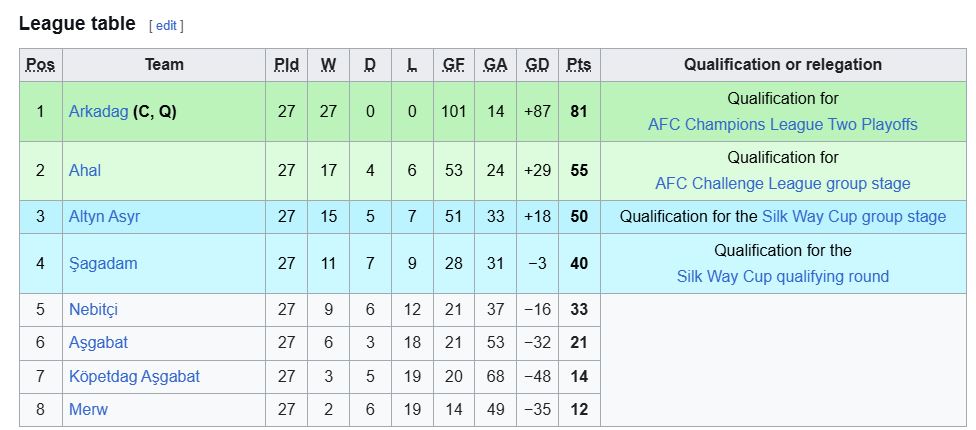Open the Aşgabat team link in row six
The image size is (976, 430).
[x=98, y=343]
